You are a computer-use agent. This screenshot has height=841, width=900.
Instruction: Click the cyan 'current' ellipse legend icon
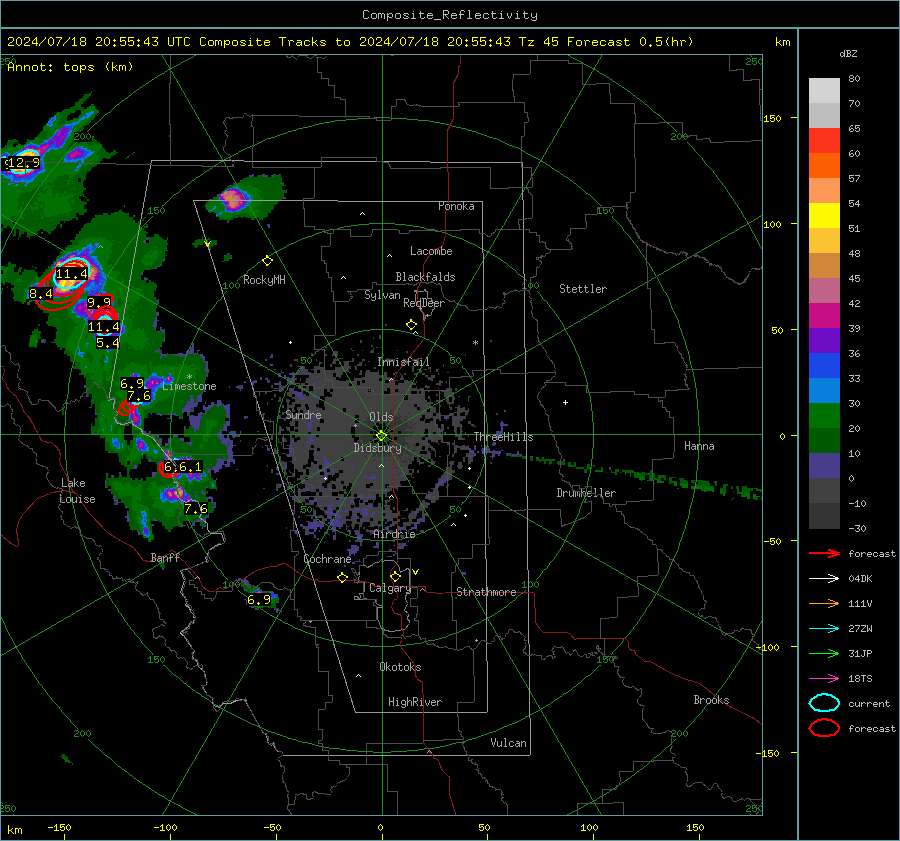[824, 703]
